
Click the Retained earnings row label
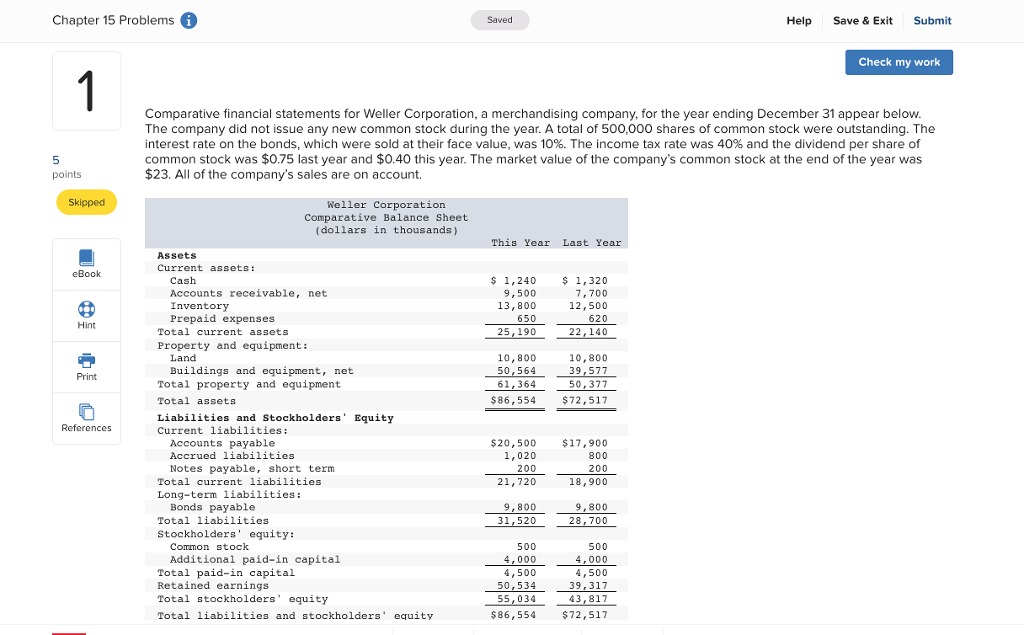click(x=212, y=586)
